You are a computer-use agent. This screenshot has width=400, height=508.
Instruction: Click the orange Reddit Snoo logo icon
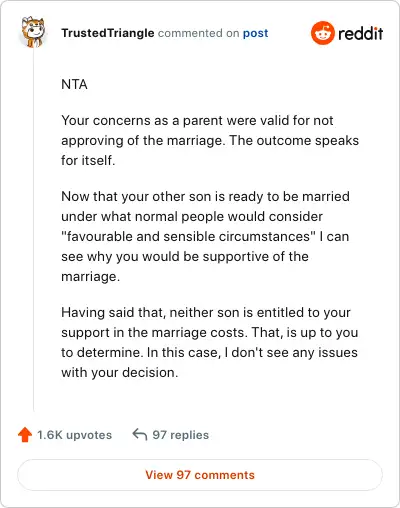click(323, 33)
